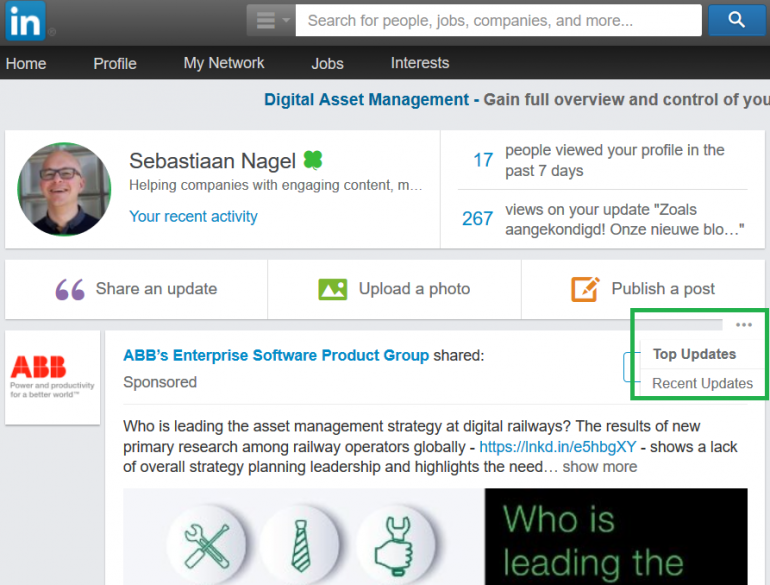The width and height of the screenshot is (770, 585).
Task: Click the 'Helping companies with engaging content' headline
Action: 275,185
